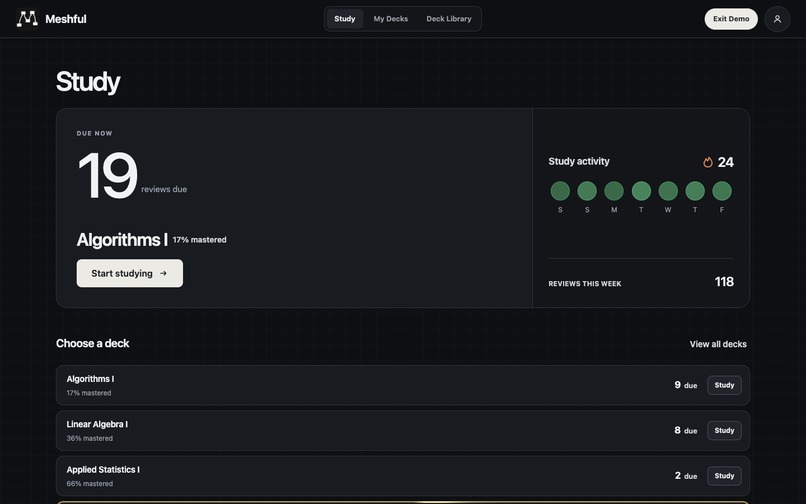Click the large 19 reviews due number
The height and width of the screenshot is (504, 806).
[107, 175]
